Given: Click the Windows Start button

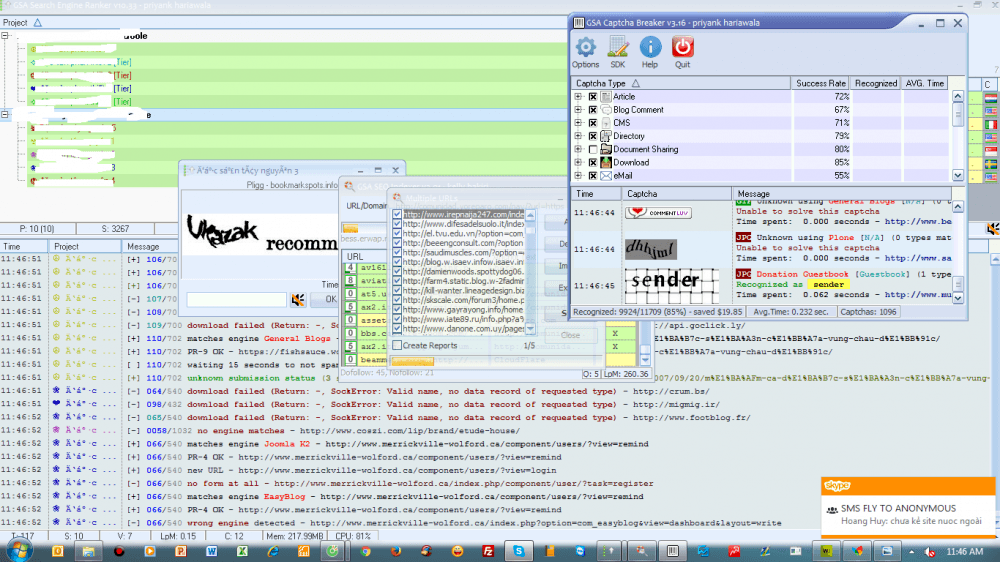Looking at the screenshot, I should point(19,551).
